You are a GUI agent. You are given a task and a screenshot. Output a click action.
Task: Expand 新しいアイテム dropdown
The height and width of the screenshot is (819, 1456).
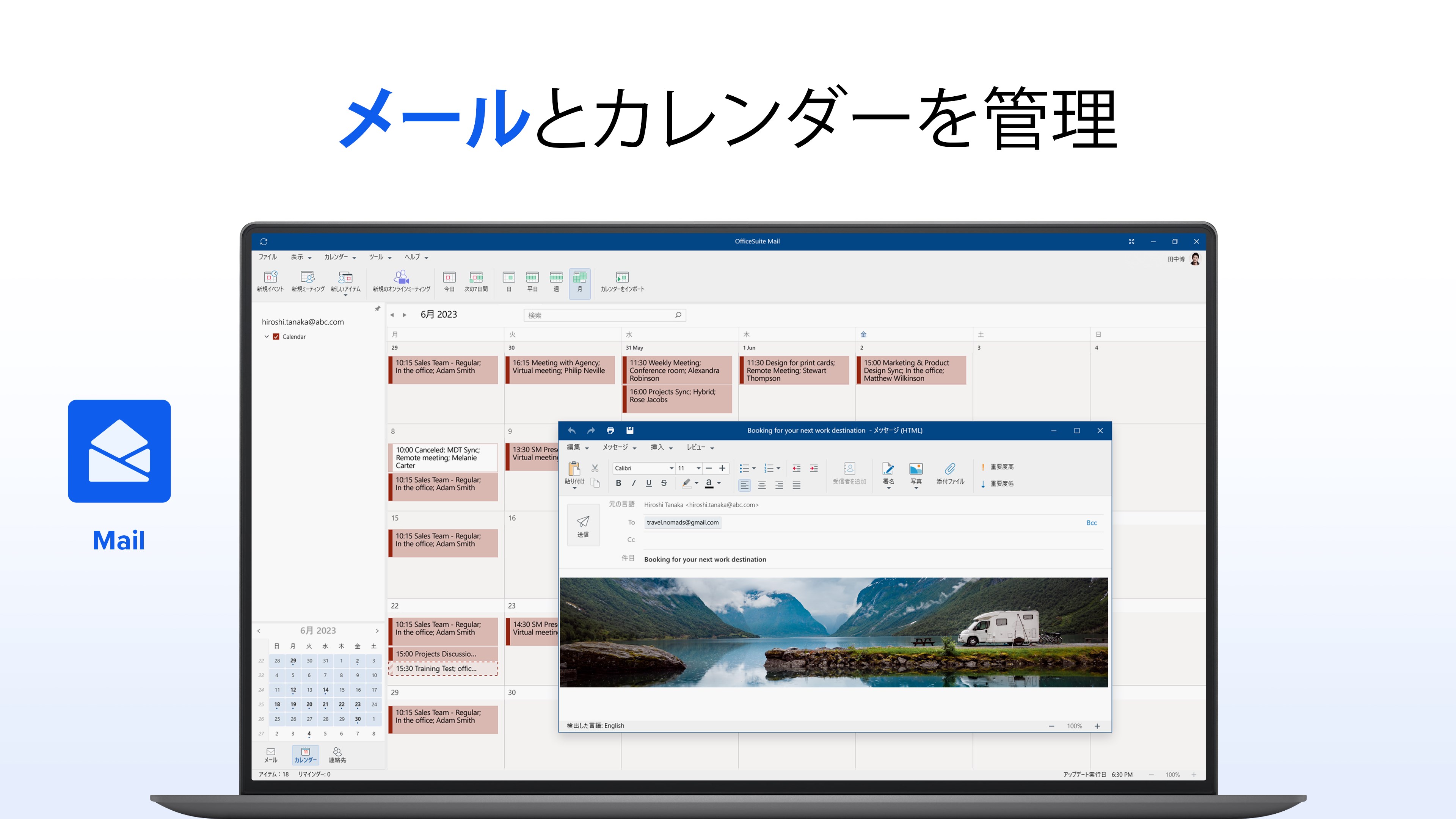click(345, 296)
